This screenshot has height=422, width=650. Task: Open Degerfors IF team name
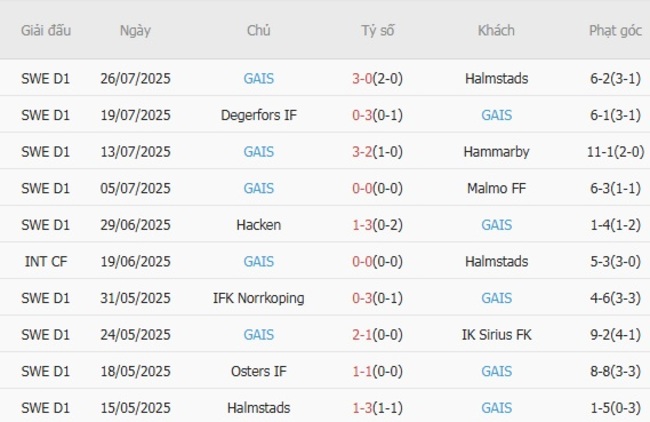click(x=259, y=115)
